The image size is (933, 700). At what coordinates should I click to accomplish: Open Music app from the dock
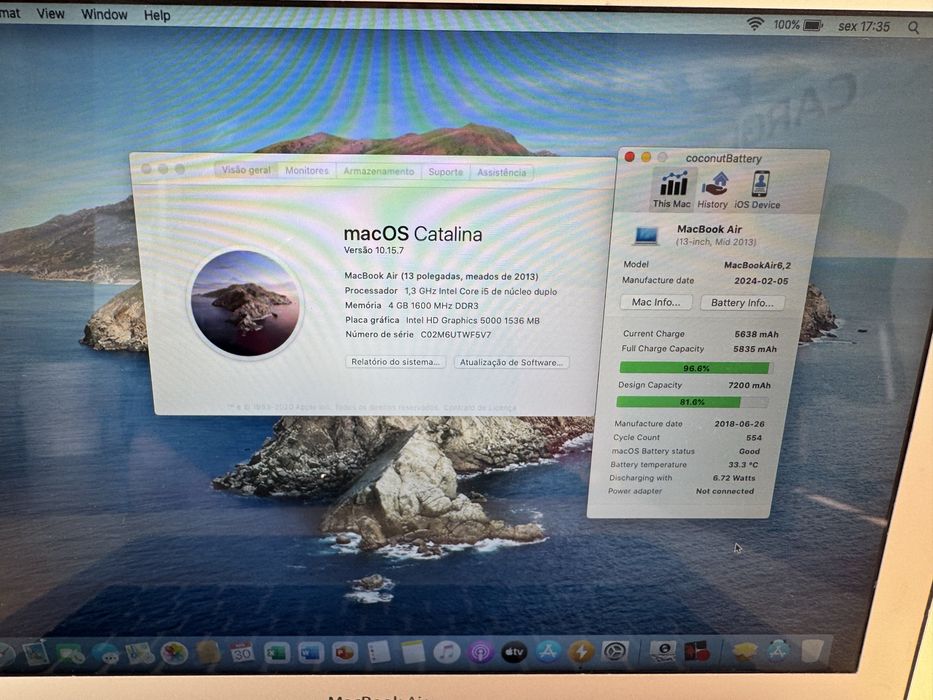coord(446,652)
